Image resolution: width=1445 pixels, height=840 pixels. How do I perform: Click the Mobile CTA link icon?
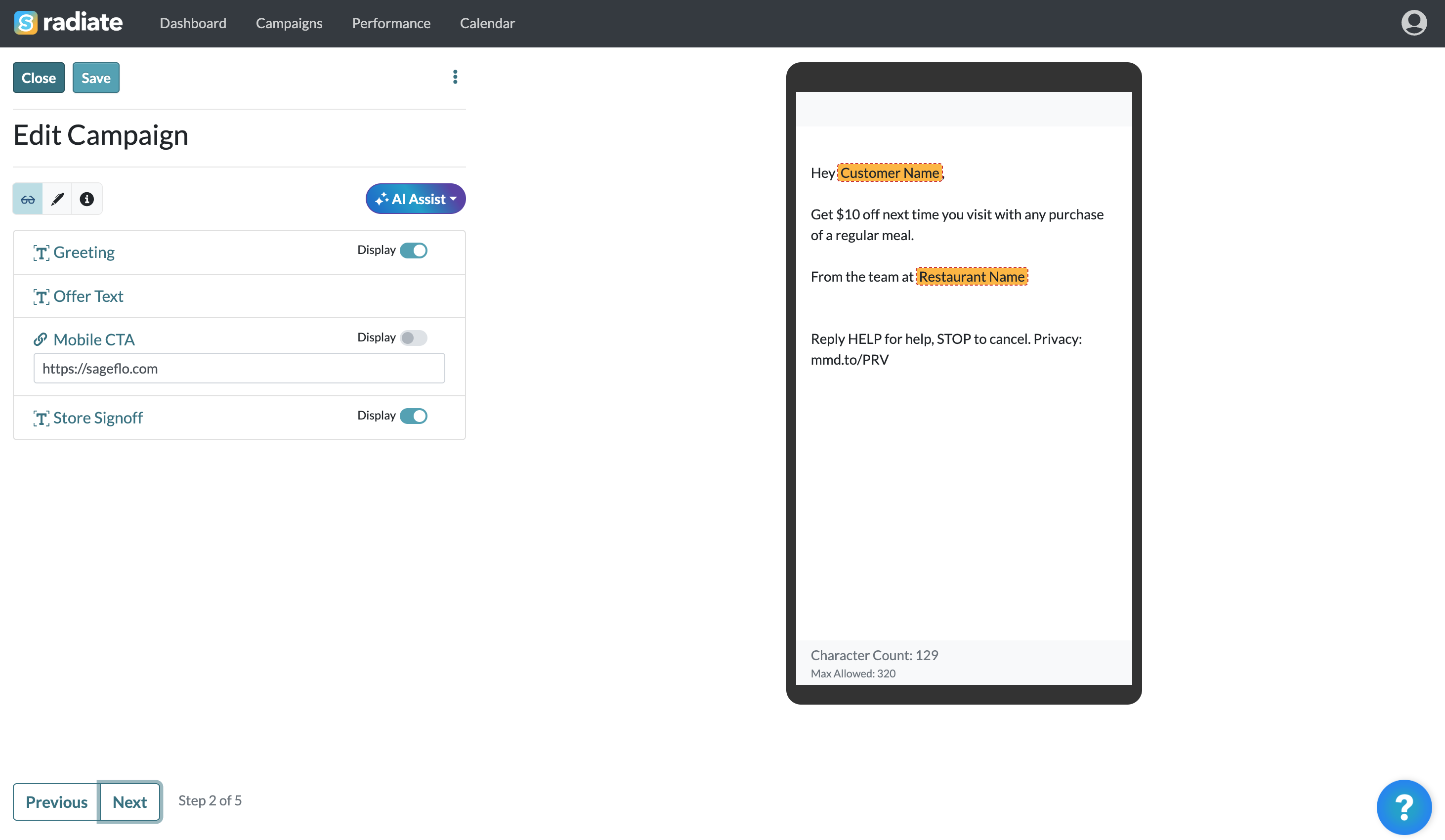(x=40, y=339)
